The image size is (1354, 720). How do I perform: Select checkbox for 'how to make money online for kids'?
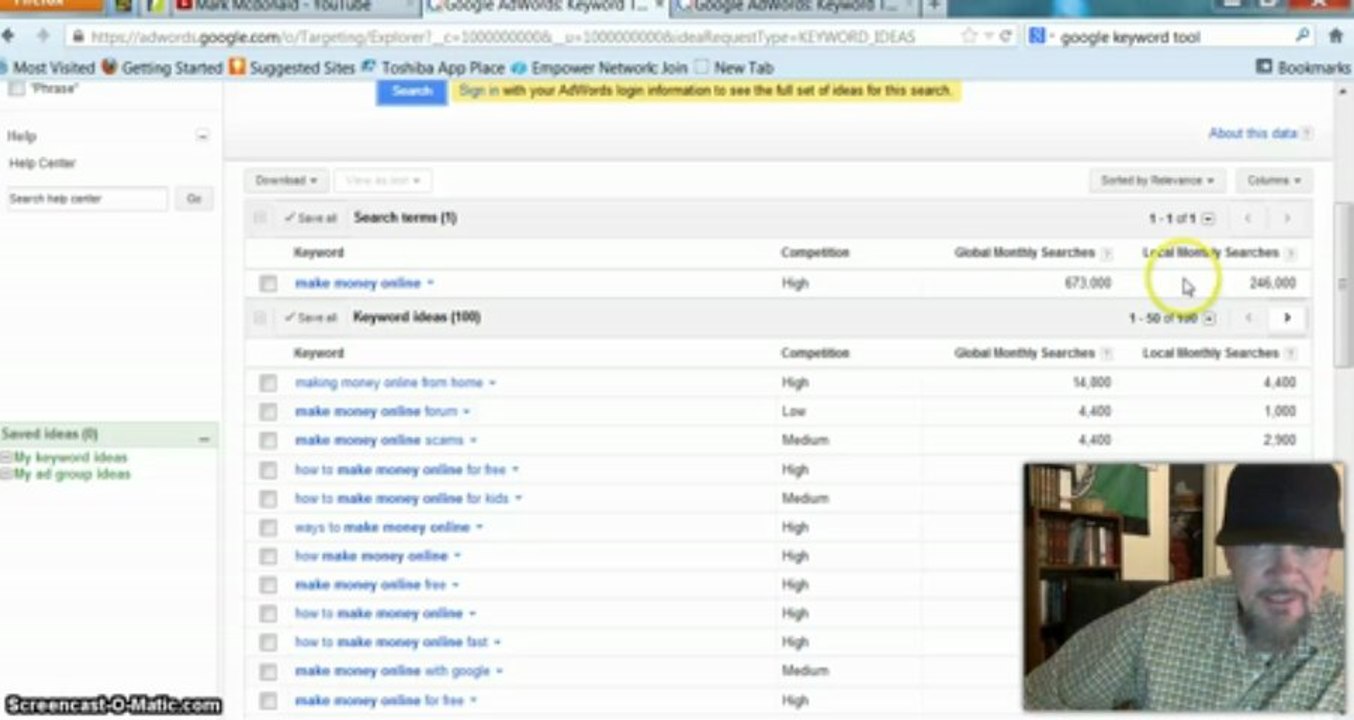268,498
